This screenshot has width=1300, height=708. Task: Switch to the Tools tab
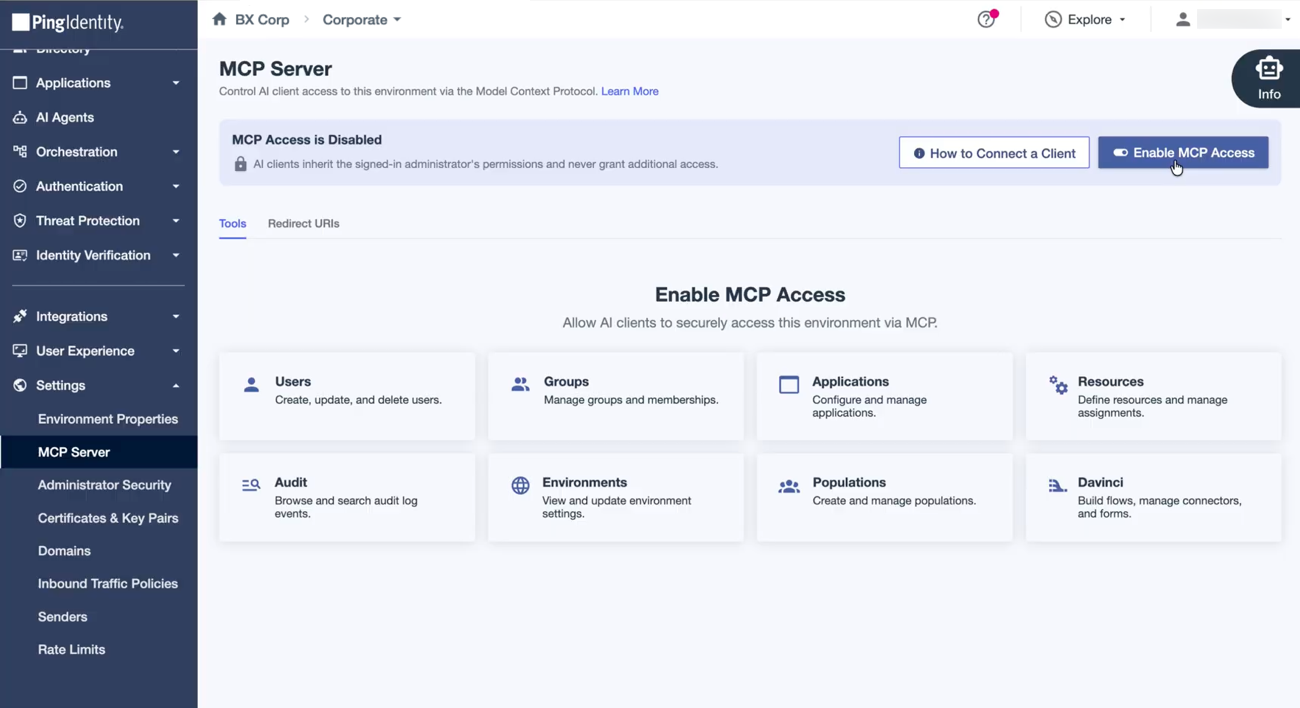click(233, 224)
